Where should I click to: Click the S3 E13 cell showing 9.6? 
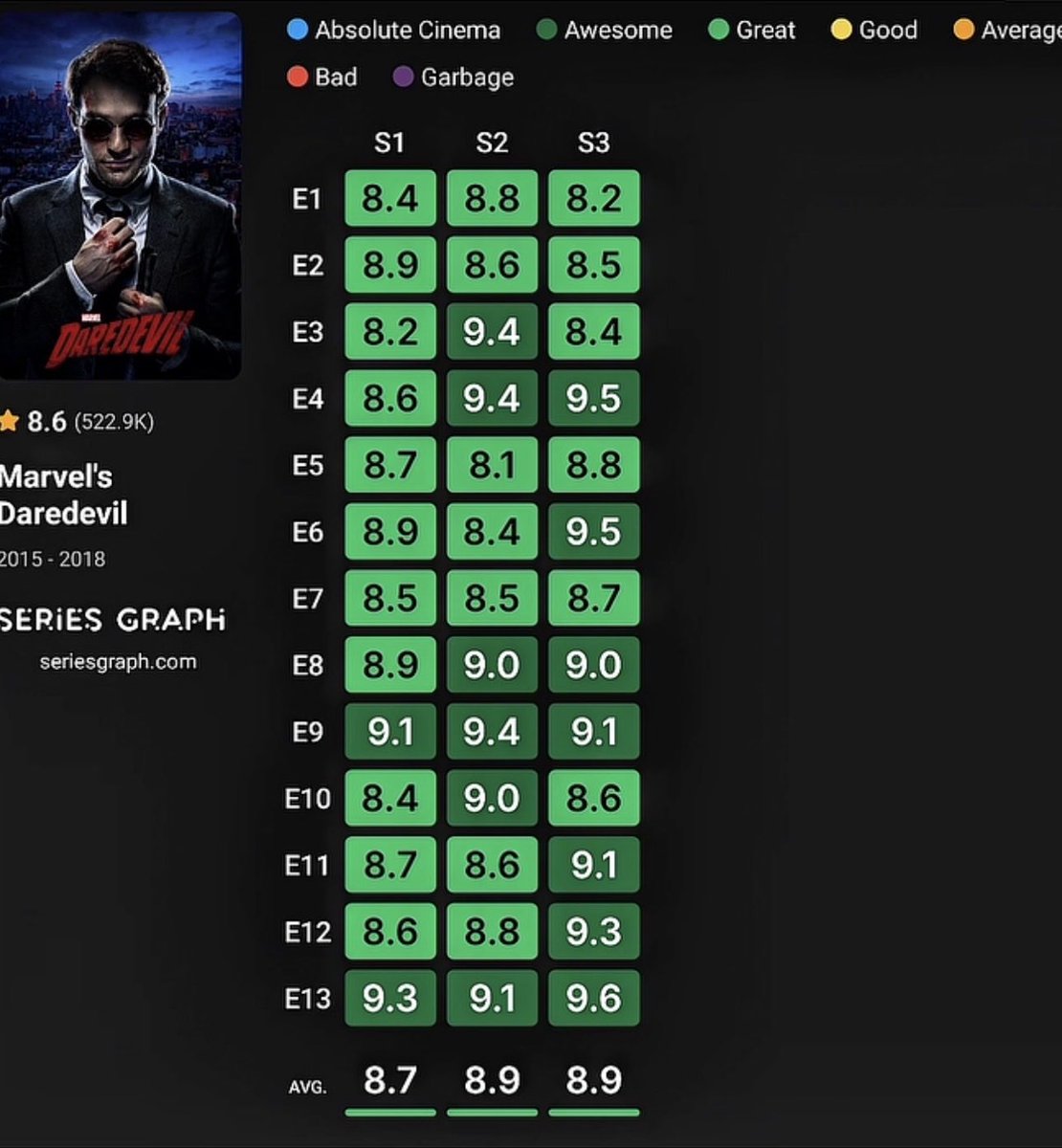pos(594,998)
